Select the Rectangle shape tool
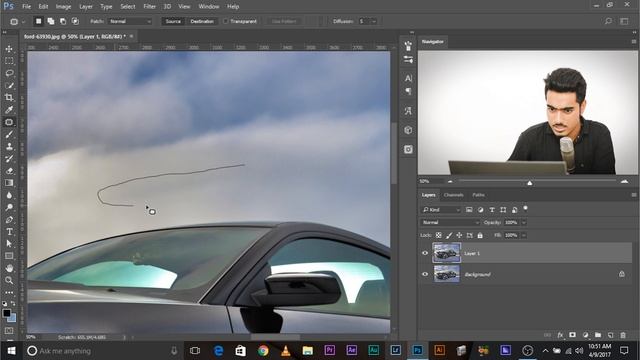640x360 pixels. [9, 256]
